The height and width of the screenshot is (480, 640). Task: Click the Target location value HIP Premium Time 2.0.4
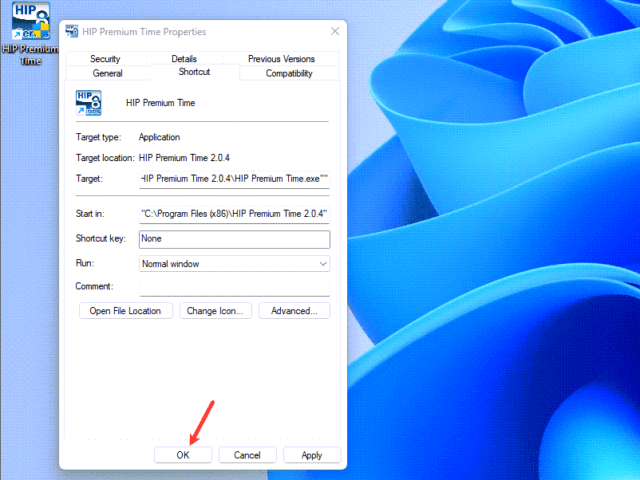184,158
